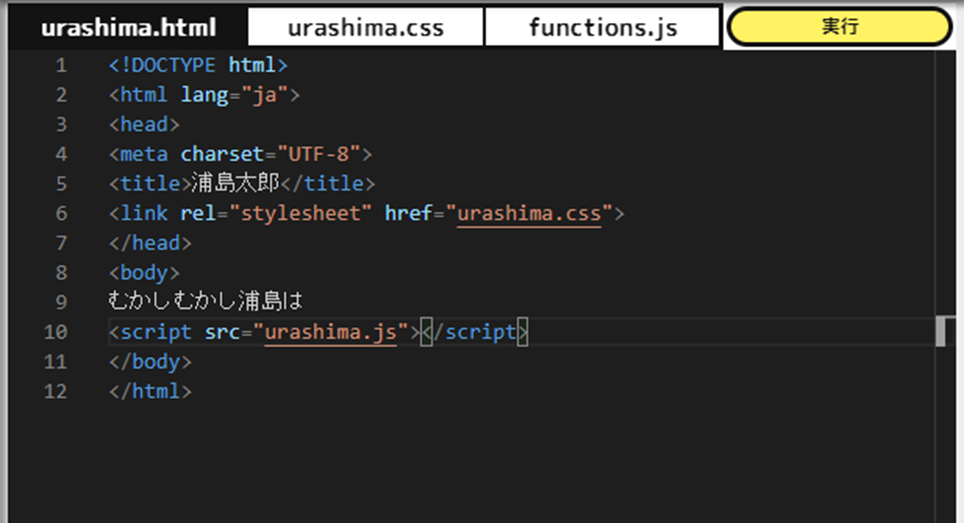Select line number 5 in the gutter
This screenshot has height=523, width=964.
61,184
